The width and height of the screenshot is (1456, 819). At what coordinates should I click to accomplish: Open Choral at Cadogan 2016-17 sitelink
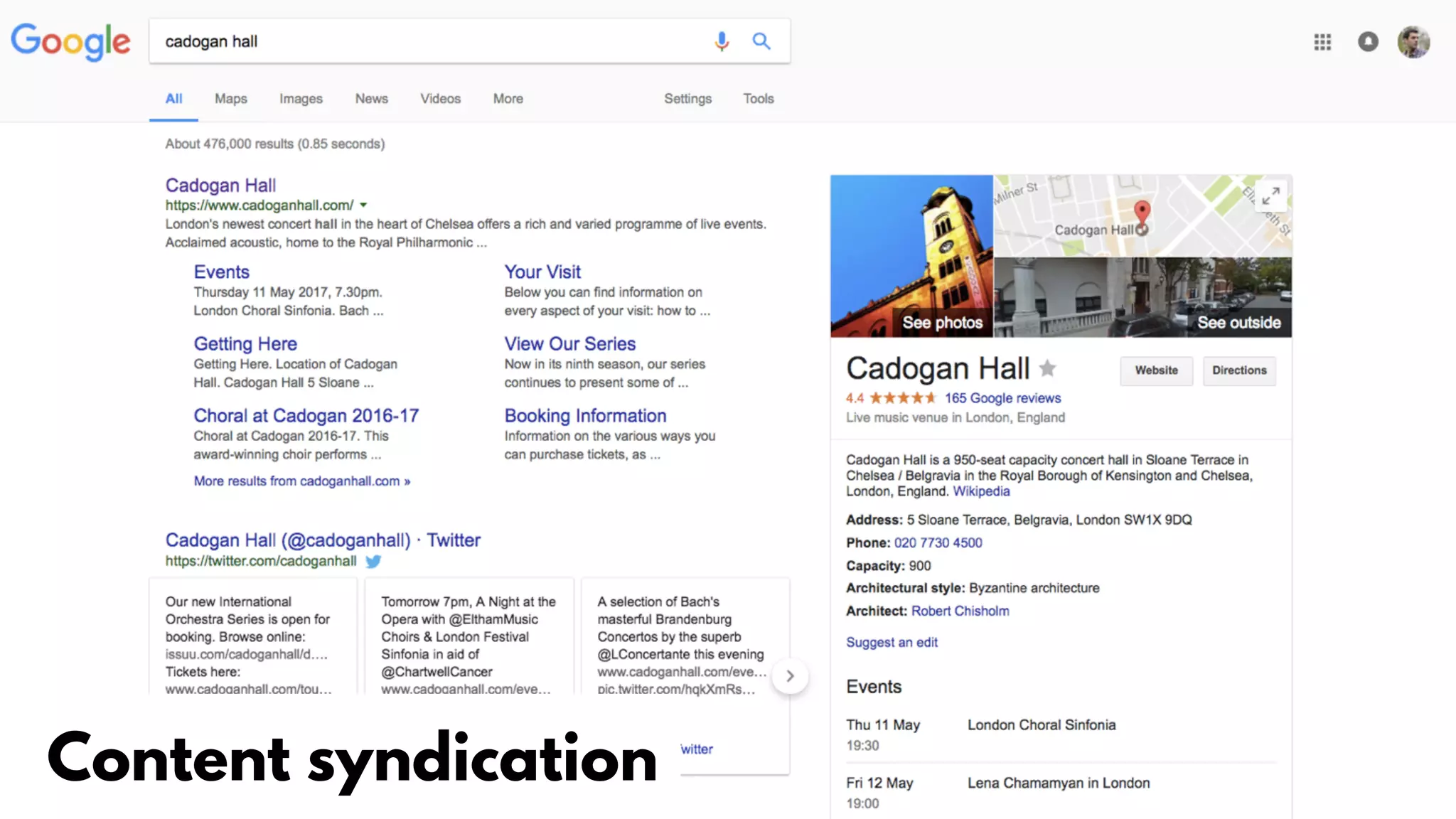coord(306,416)
